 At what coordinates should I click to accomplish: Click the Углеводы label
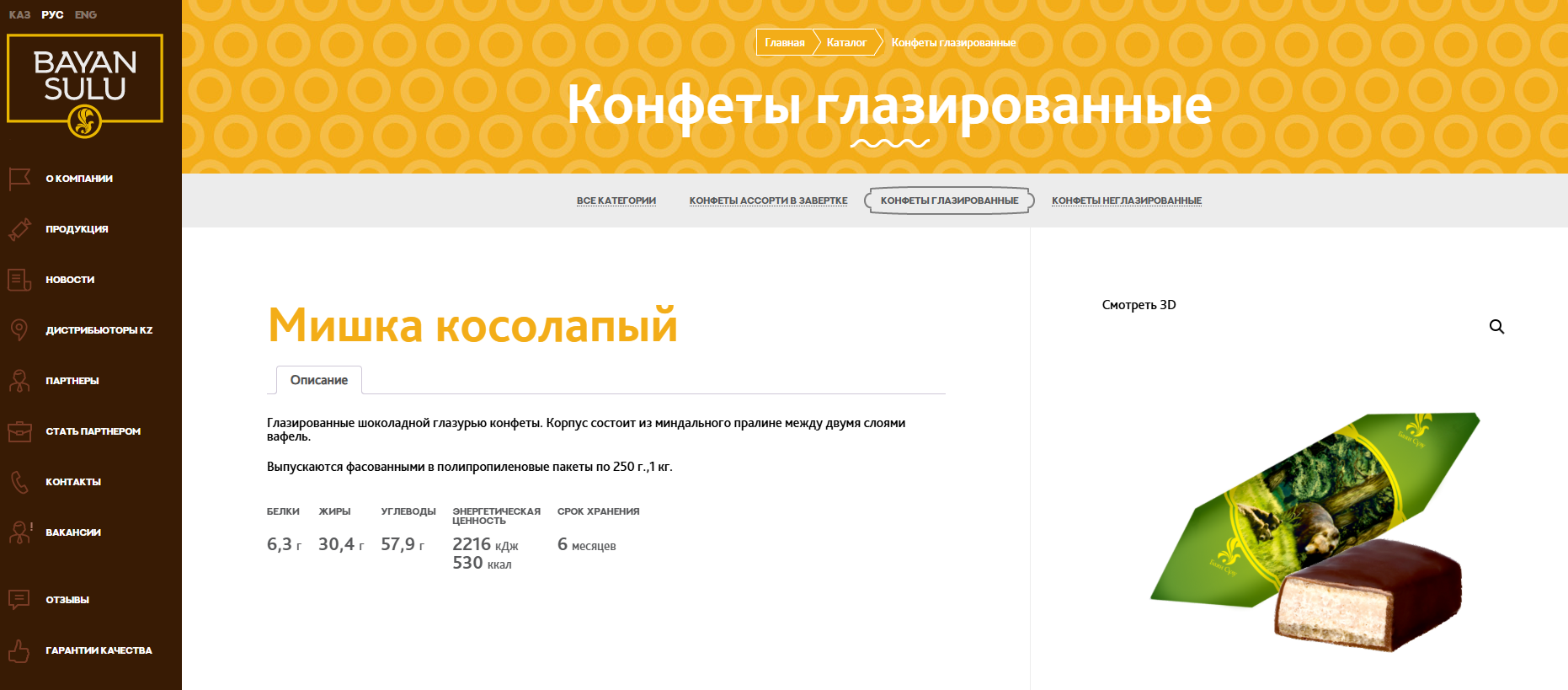coord(408,511)
